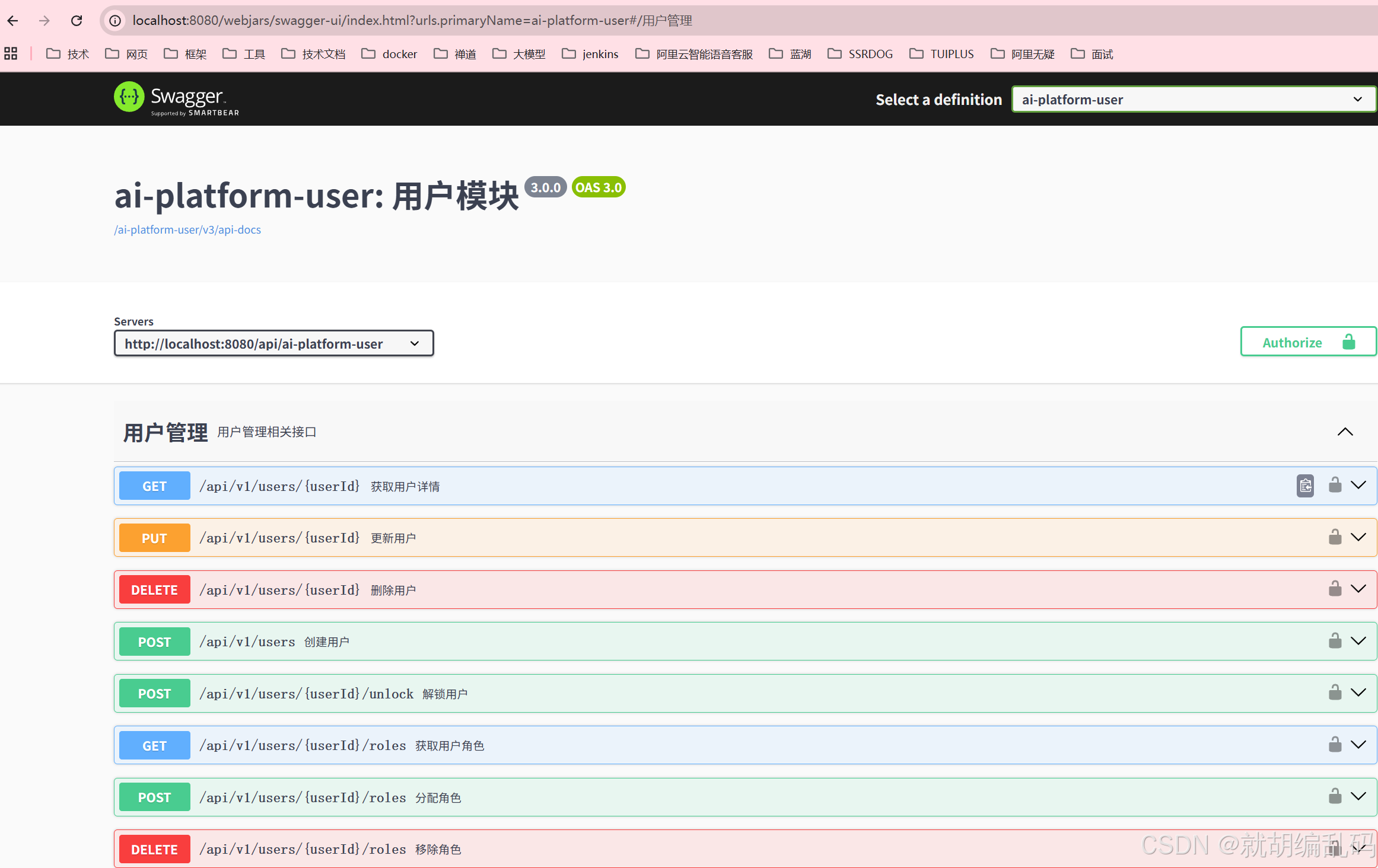Viewport: 1378px width, 868px height.
Task: Go forward with the browser forward arrow
Action: coord(44,21)
